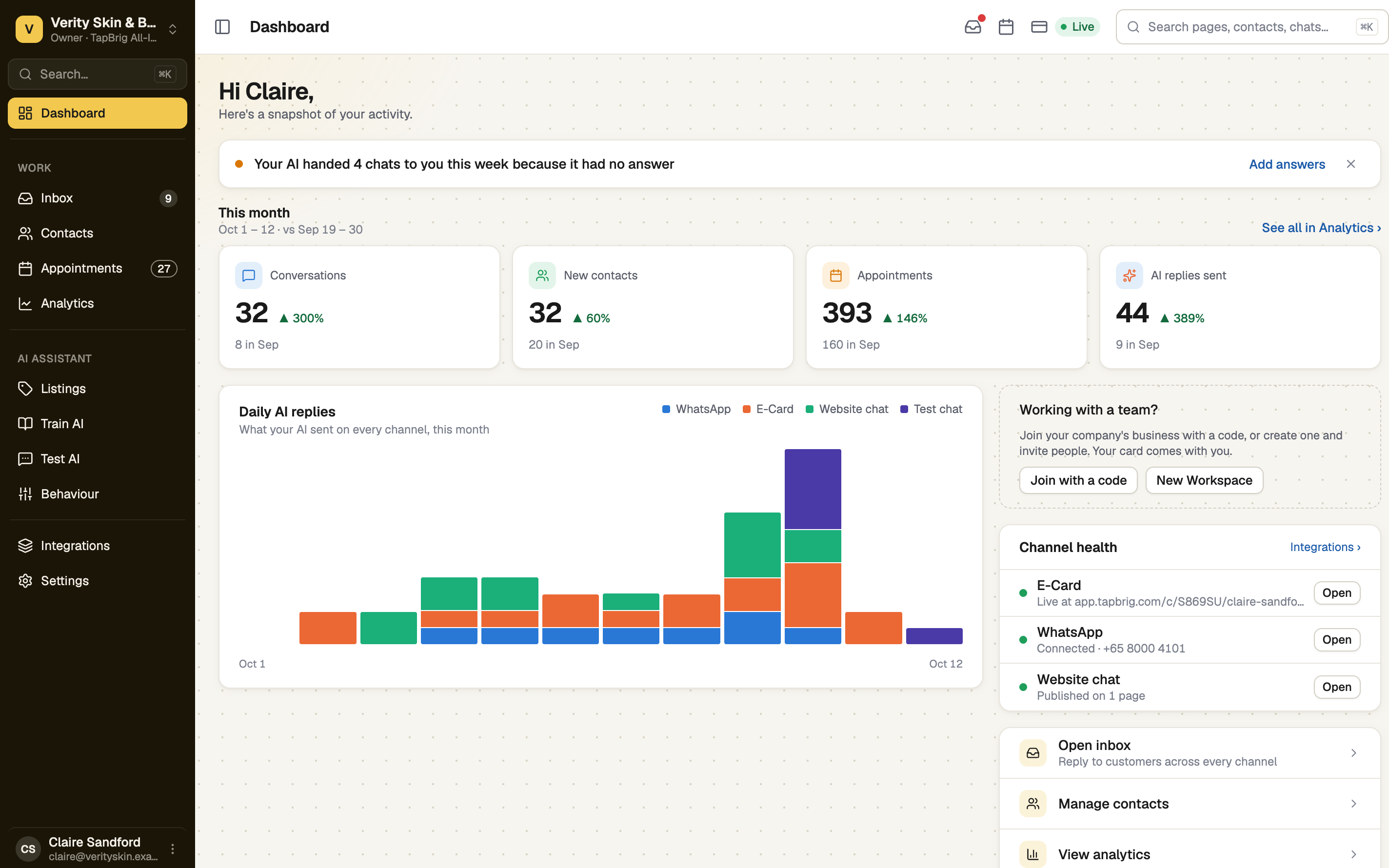The image size is (1389, 868).
Task: Open Listings in the sidebar
Action: pyautogui.click(x=97, y=389)
